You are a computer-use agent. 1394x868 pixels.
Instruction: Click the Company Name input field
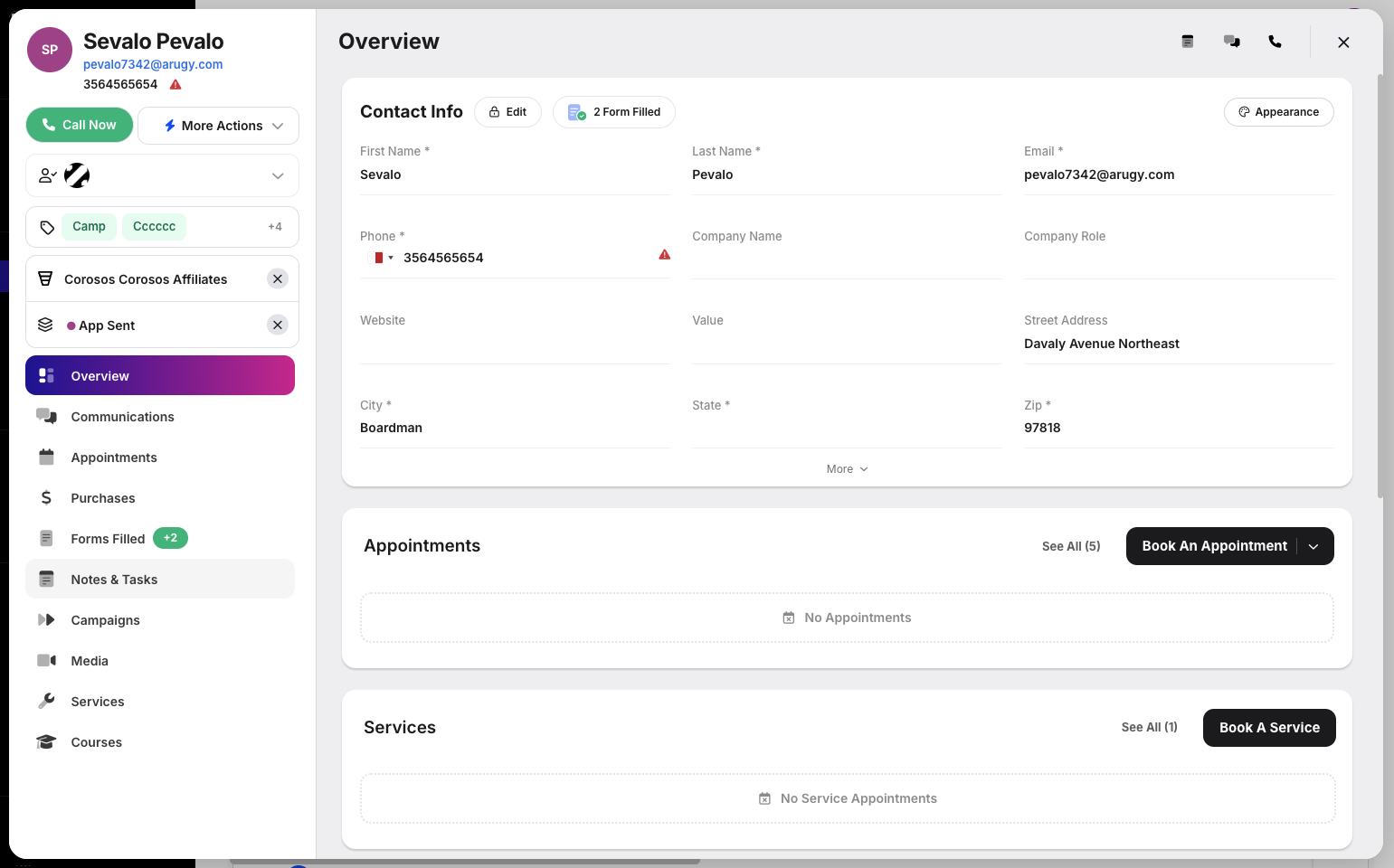[x=847, y=259]
